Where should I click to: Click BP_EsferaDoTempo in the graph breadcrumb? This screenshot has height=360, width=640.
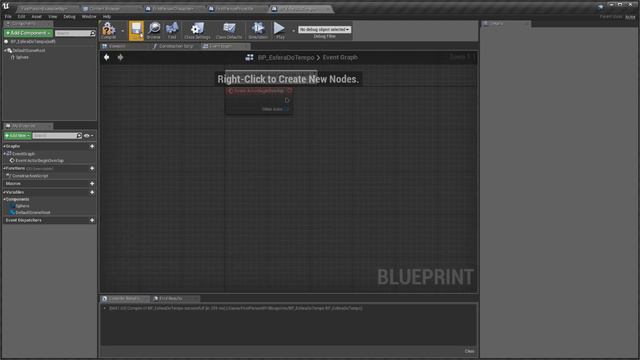(286, 58)
